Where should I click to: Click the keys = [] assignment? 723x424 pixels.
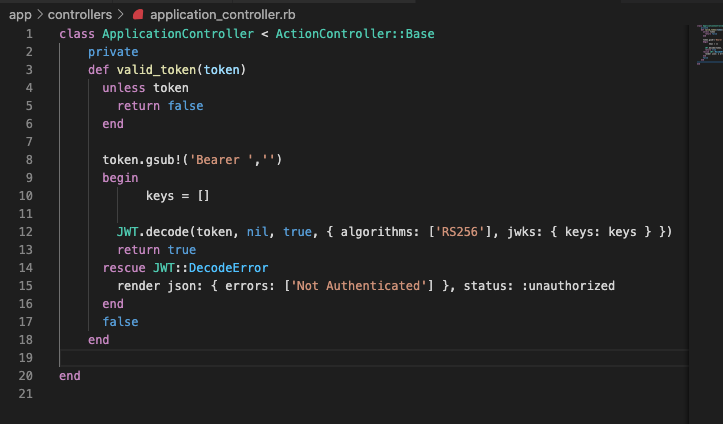tap(178, 196)
